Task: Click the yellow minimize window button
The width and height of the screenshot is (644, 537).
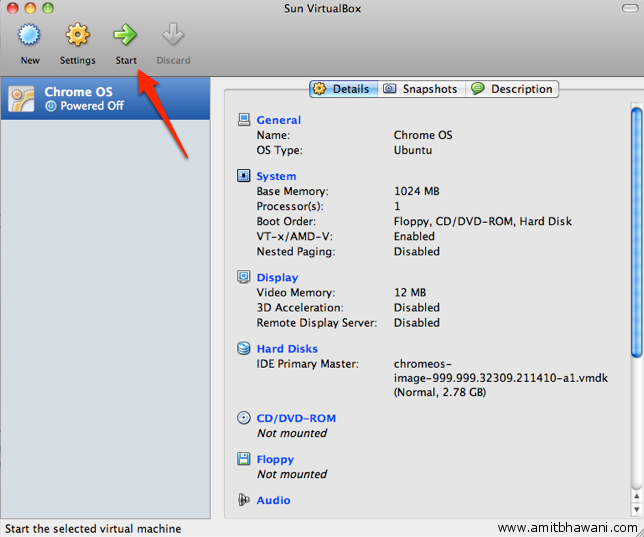Action: [x=30, y=8]
